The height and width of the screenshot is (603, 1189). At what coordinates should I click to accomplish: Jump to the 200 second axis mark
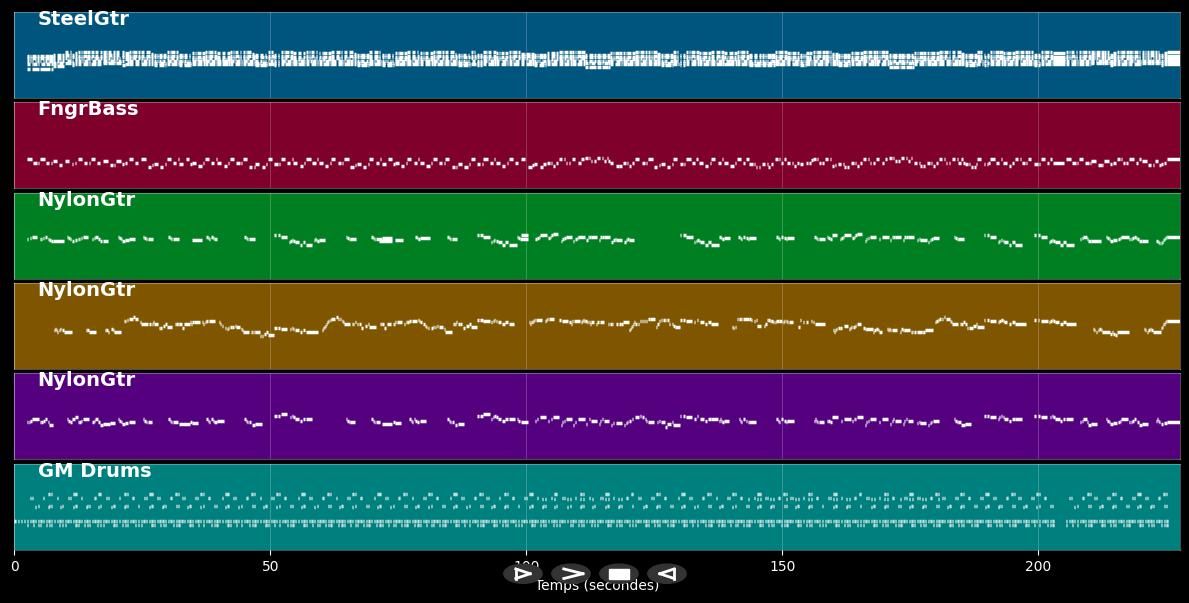coord(1038,567)
